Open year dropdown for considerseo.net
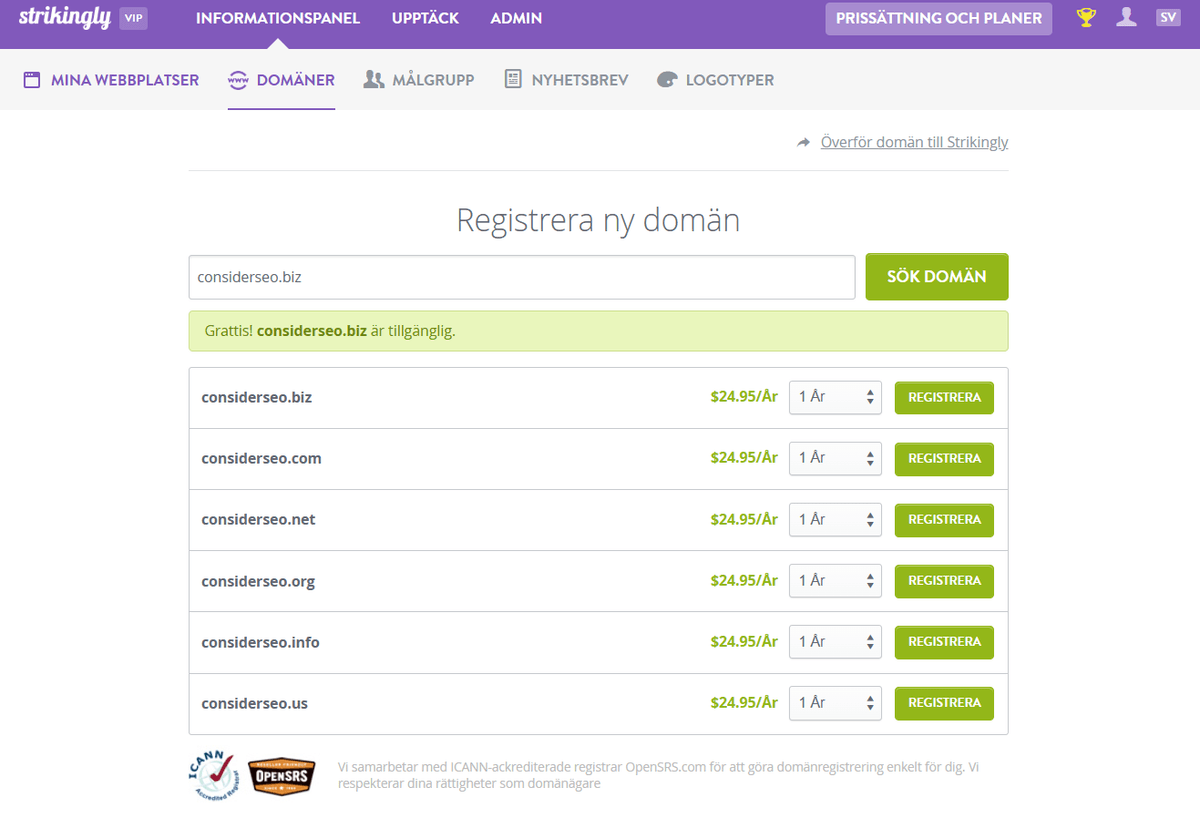 point(835,519)
